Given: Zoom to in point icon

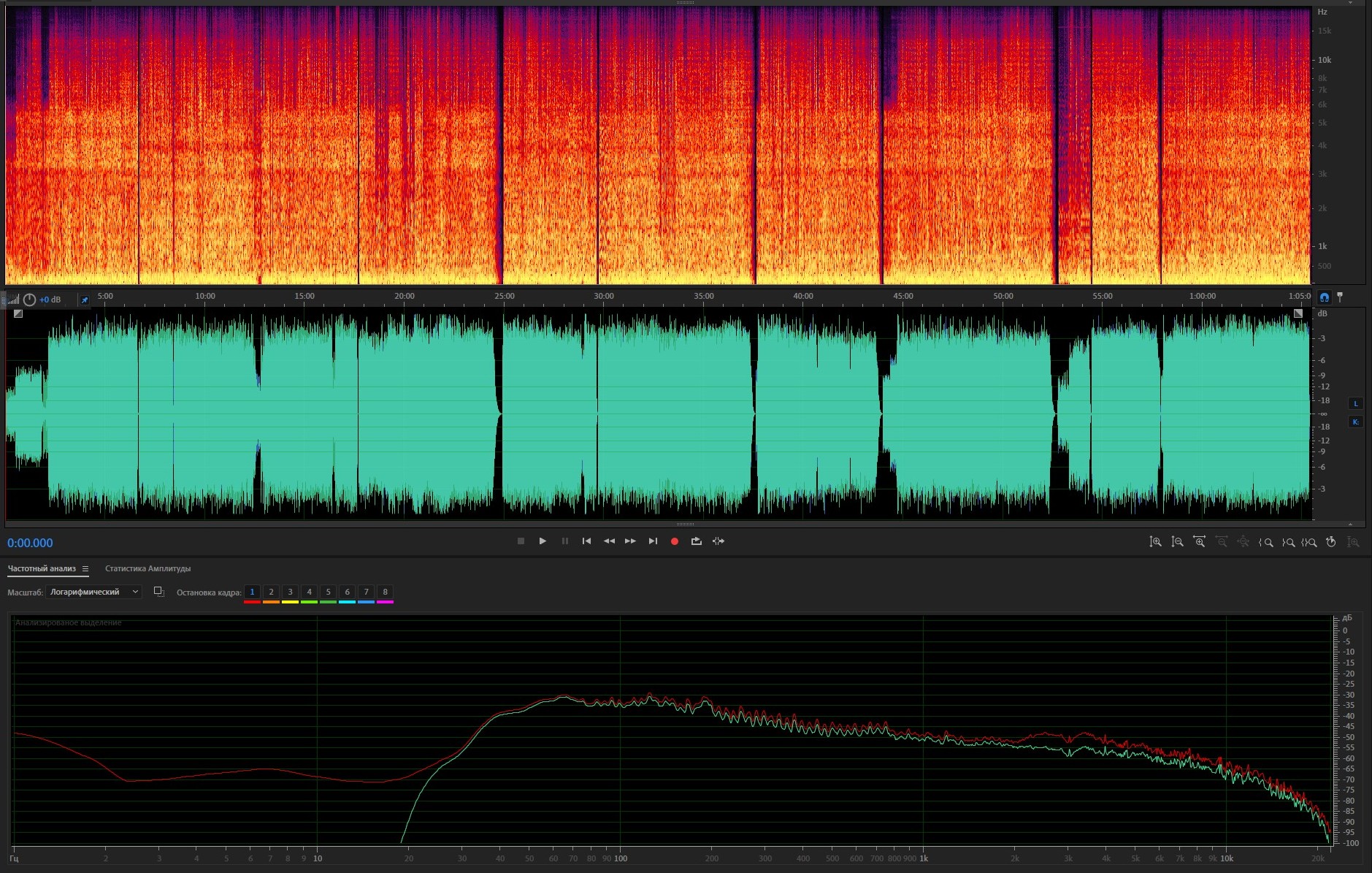Looking at the screenshot, I should (x=1265, y=542).
